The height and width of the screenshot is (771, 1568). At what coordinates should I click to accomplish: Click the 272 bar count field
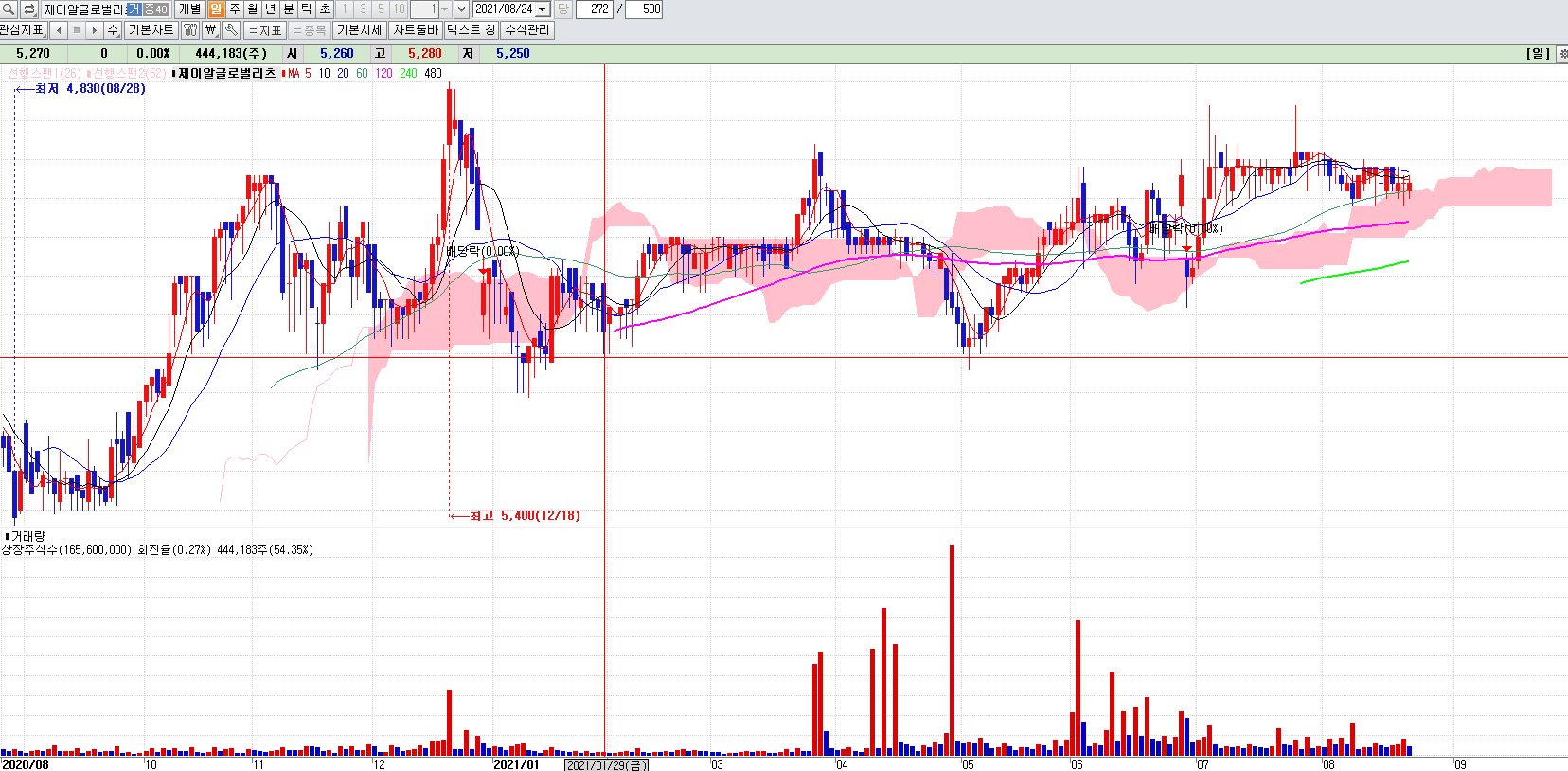595,9
